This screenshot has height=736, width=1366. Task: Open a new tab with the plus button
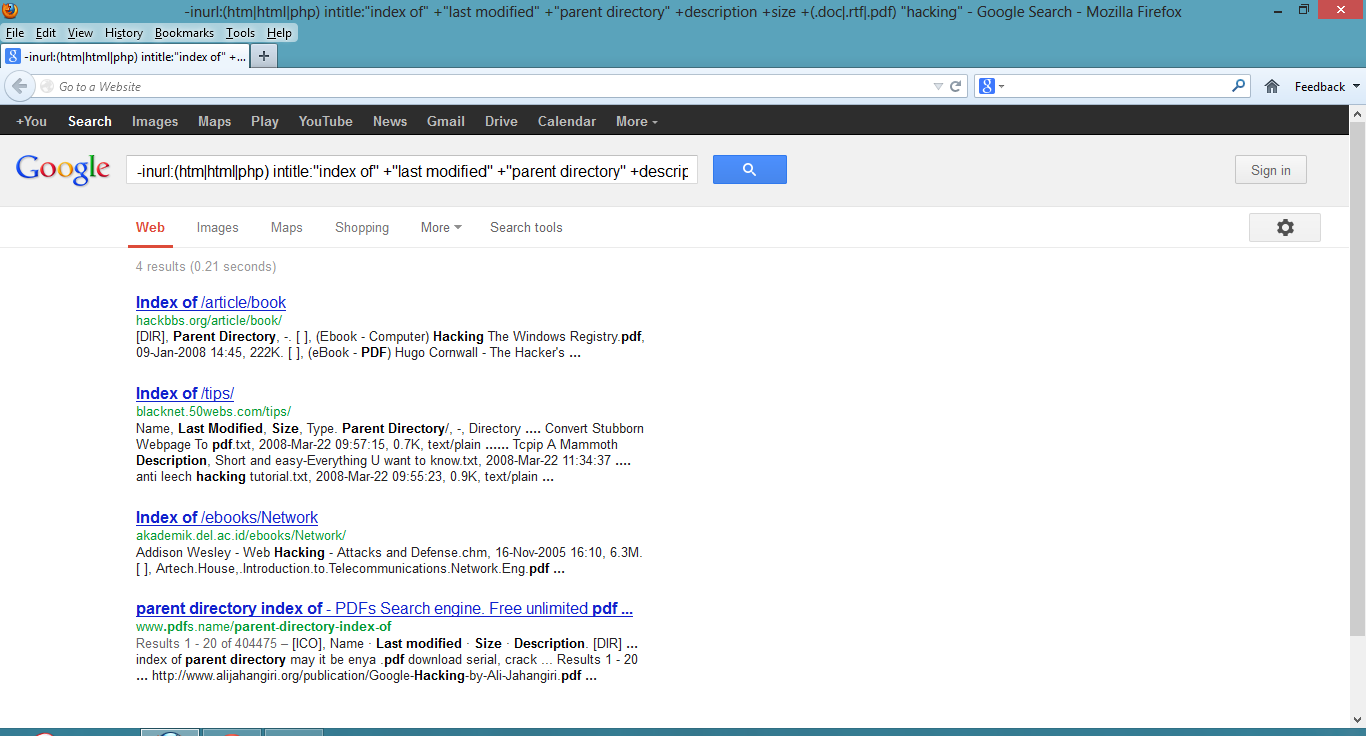click(264, 56)
